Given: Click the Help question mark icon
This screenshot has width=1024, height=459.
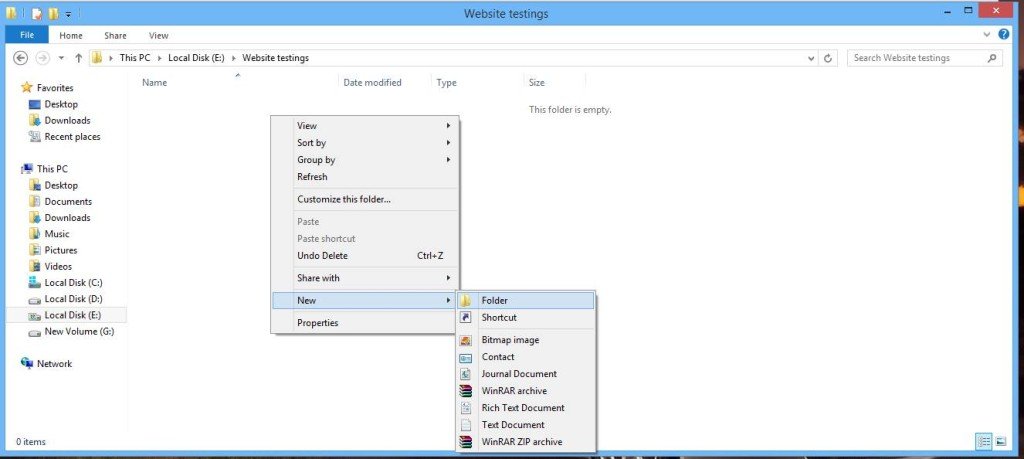Looking at the screenshot, I should tap(1004, 34).
